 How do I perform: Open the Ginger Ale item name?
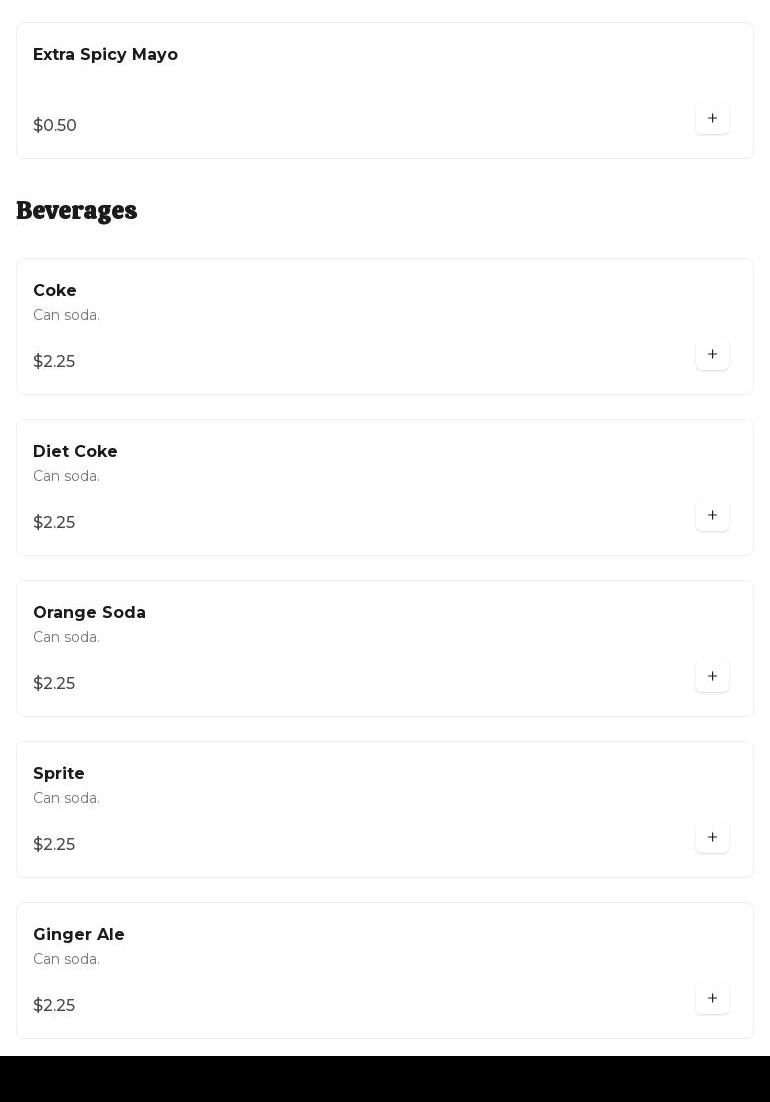click(79, 935)
